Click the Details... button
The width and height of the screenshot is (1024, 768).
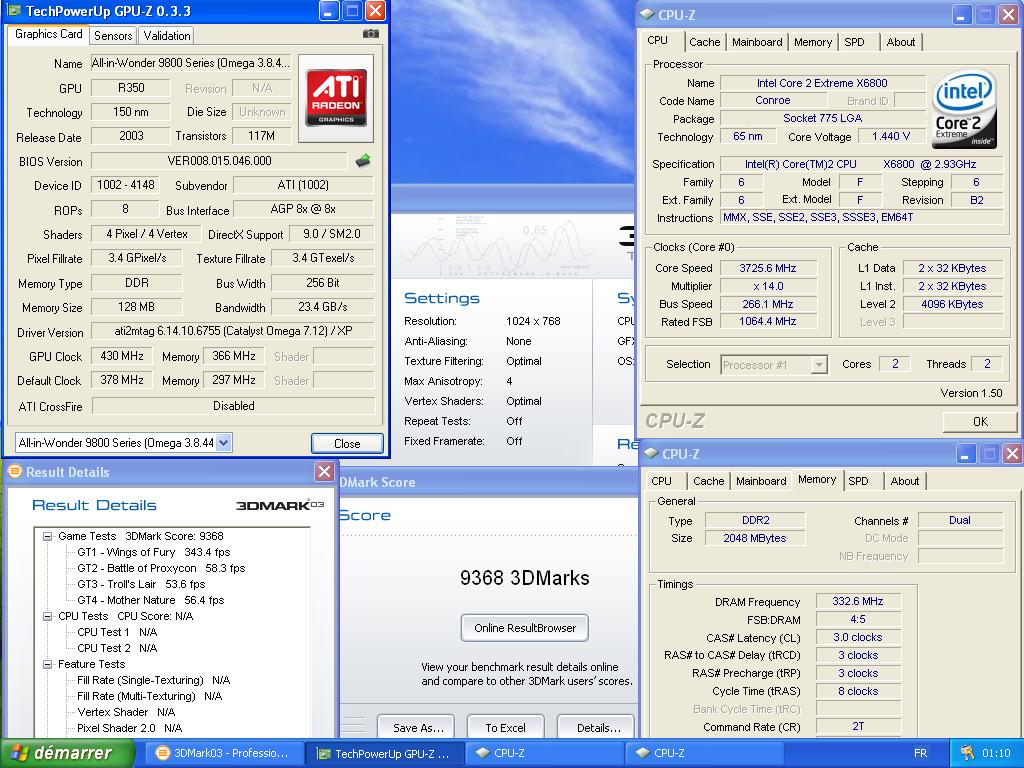coord(598,728)
